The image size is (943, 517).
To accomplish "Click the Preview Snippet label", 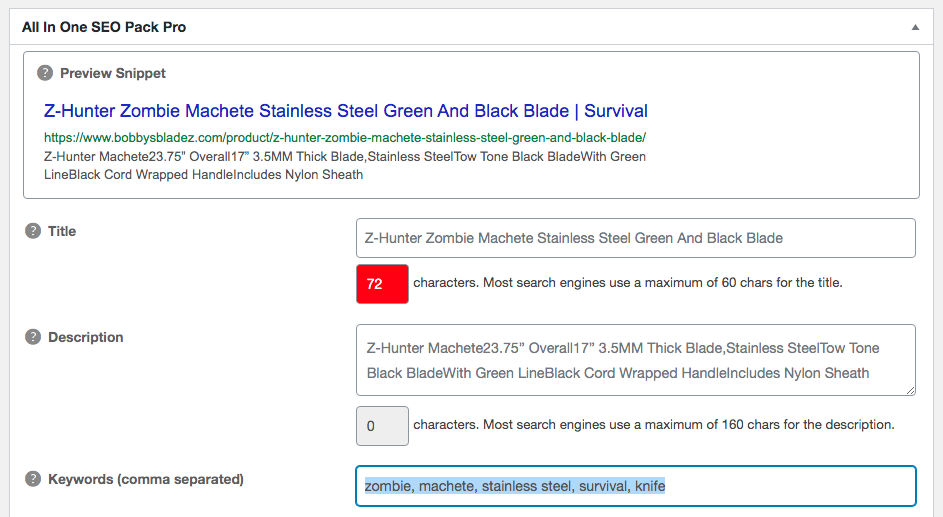I will (x=112, y=73).
